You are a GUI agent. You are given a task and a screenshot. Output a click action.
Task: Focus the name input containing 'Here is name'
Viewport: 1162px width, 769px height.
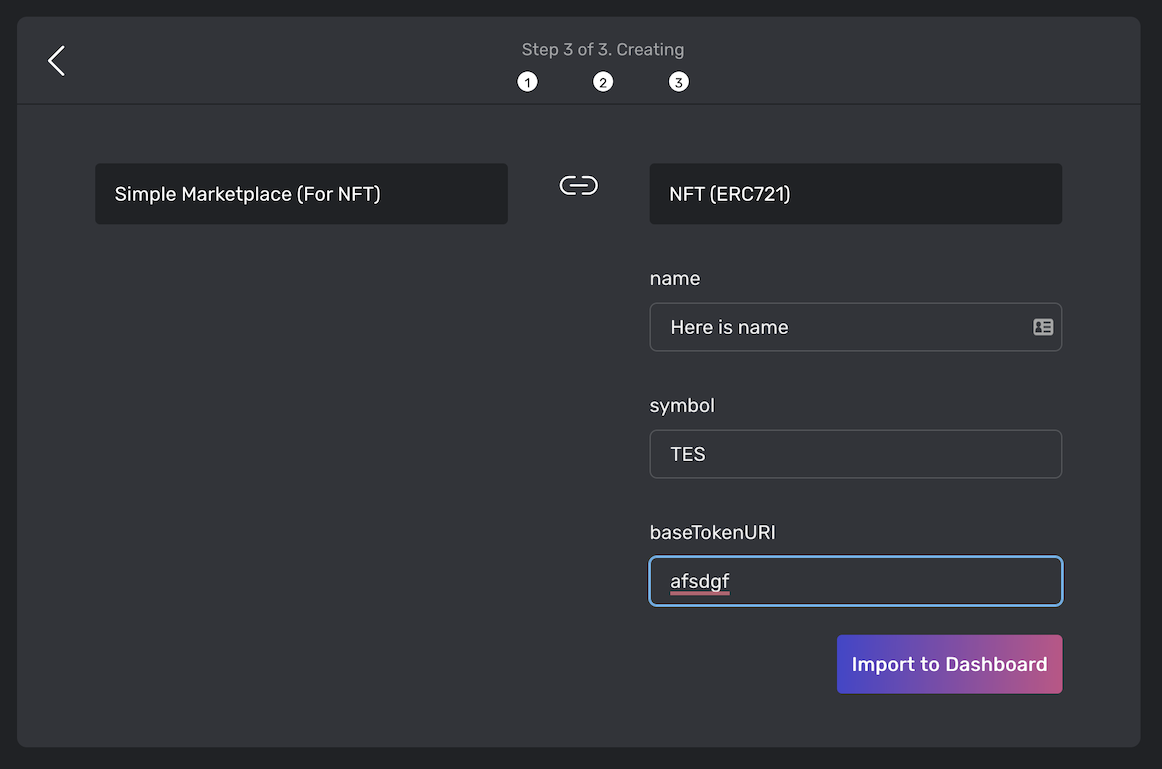pyautogui.click(x=840, y=327)
